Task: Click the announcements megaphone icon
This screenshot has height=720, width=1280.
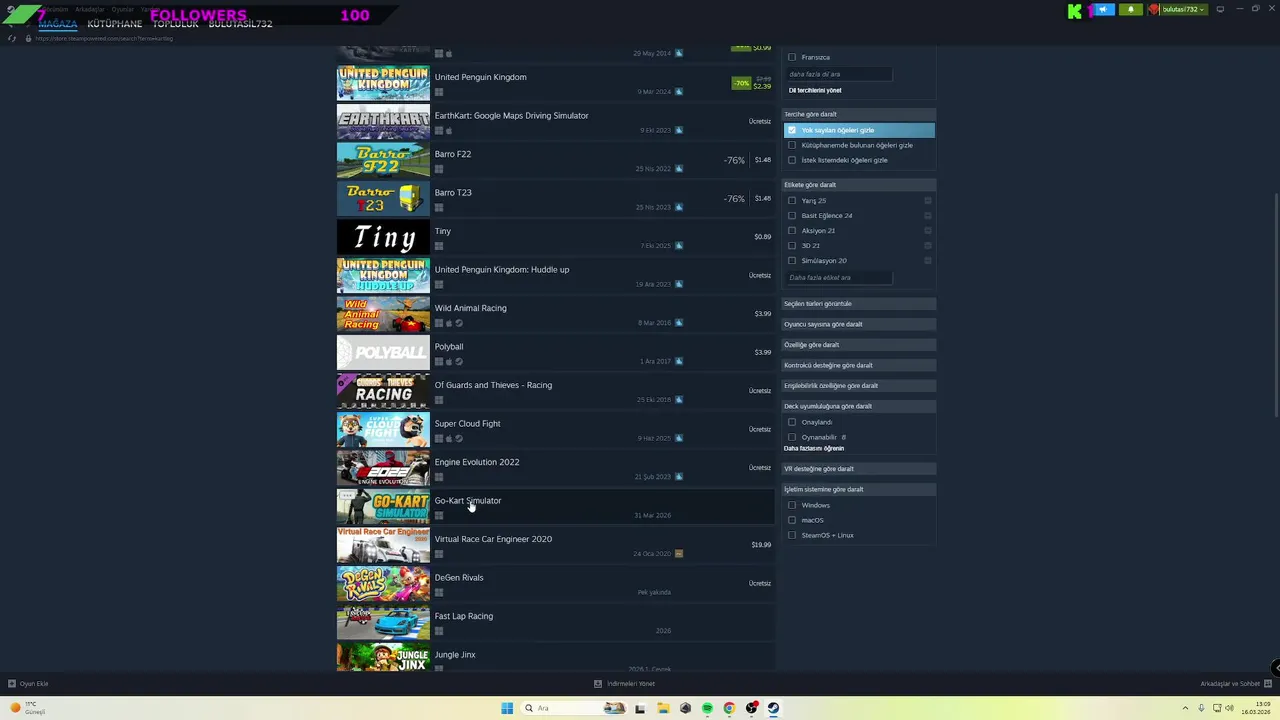Action: point(1103,10)
